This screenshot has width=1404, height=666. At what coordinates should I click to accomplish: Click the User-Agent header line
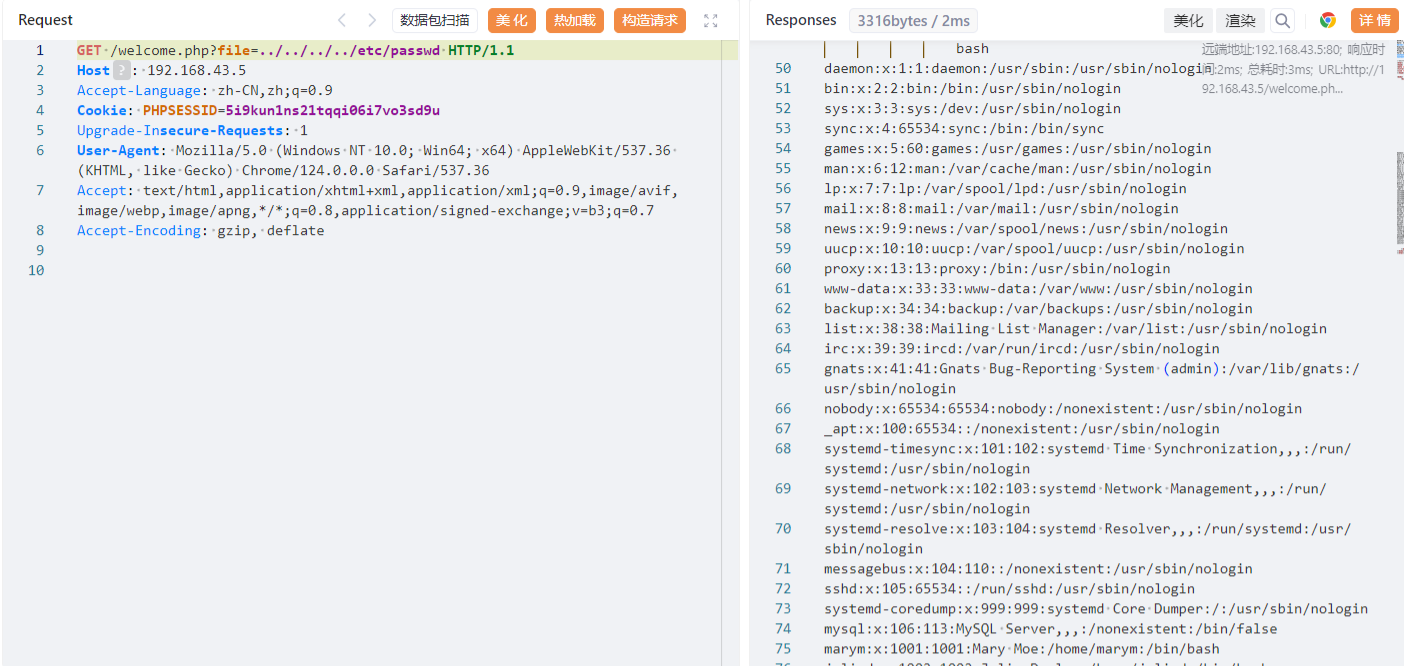point(378,160)
